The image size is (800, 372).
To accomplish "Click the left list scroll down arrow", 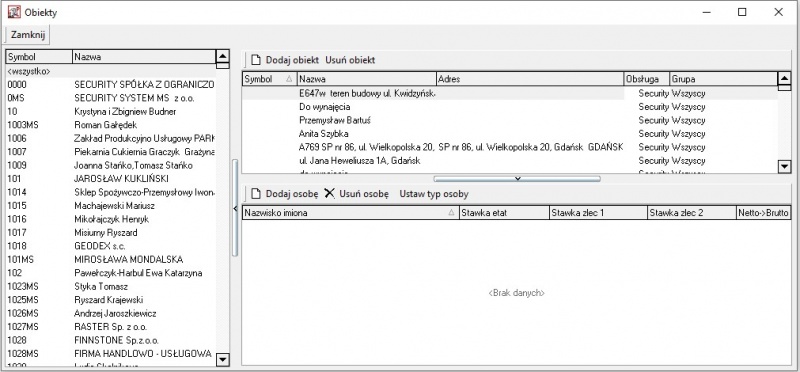I will click(222, 359).
